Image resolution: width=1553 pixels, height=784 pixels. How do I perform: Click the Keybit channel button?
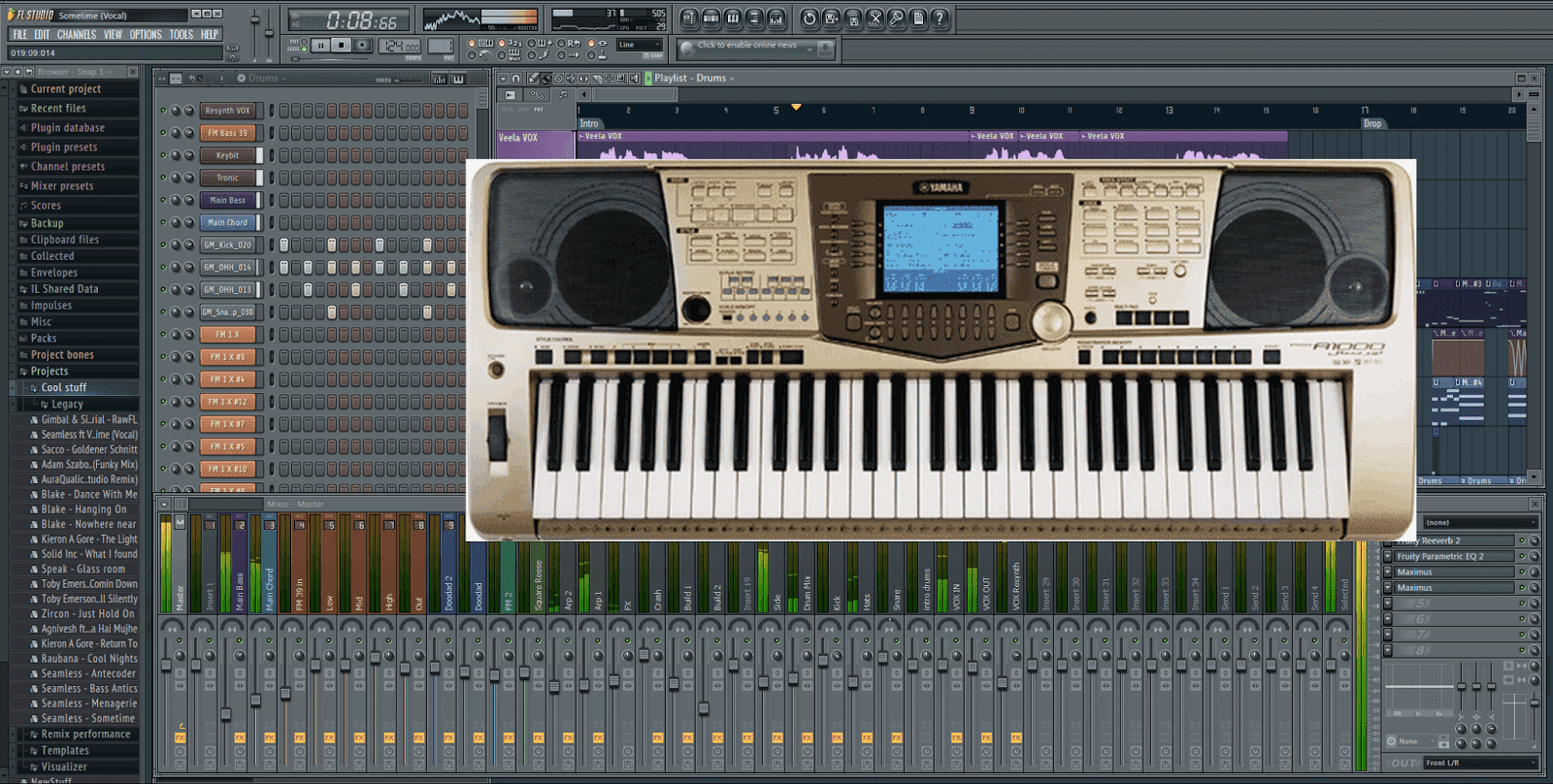point(228,155)
